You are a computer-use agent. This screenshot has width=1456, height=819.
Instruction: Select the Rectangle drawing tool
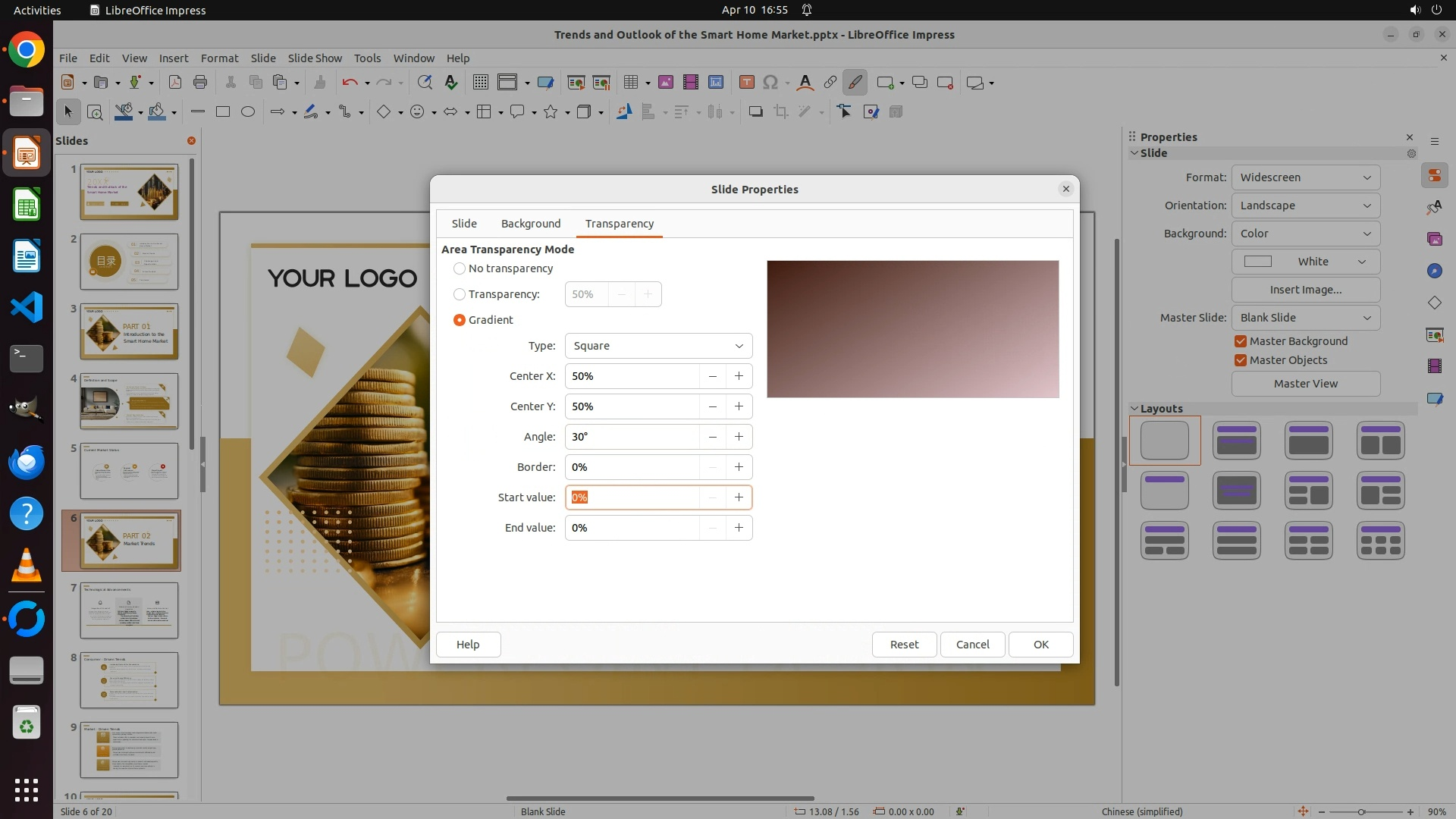pos(222,111)
